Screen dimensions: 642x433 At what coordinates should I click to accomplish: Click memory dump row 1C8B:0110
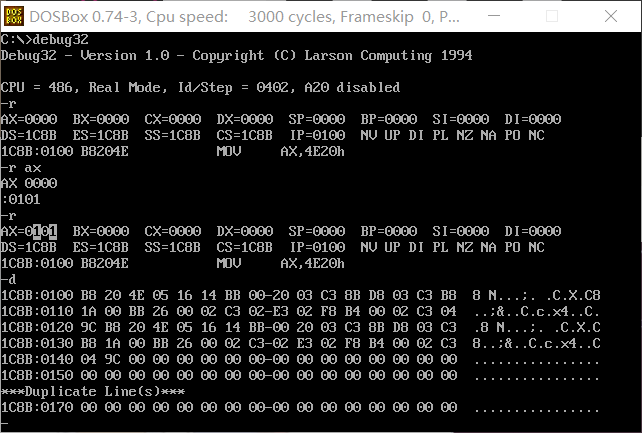click(301, 311)
